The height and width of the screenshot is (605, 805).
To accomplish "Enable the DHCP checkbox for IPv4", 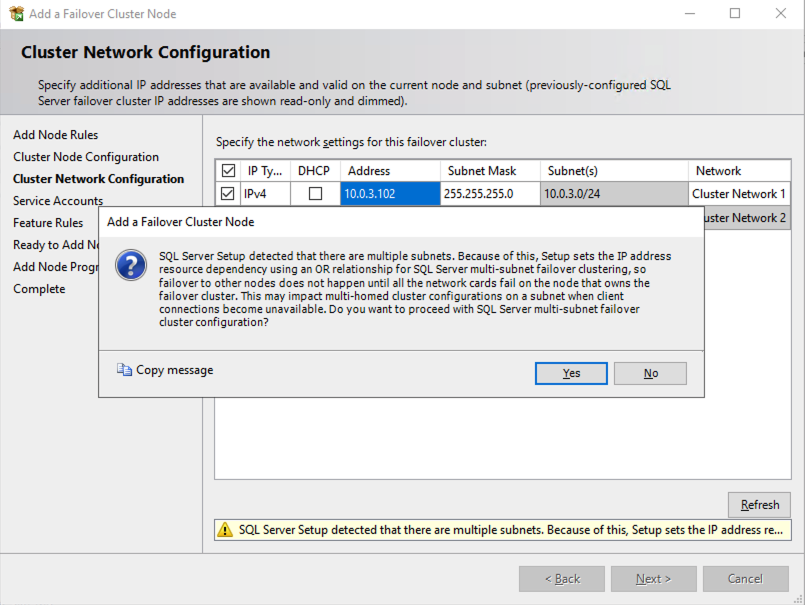I will coord(315,194).
